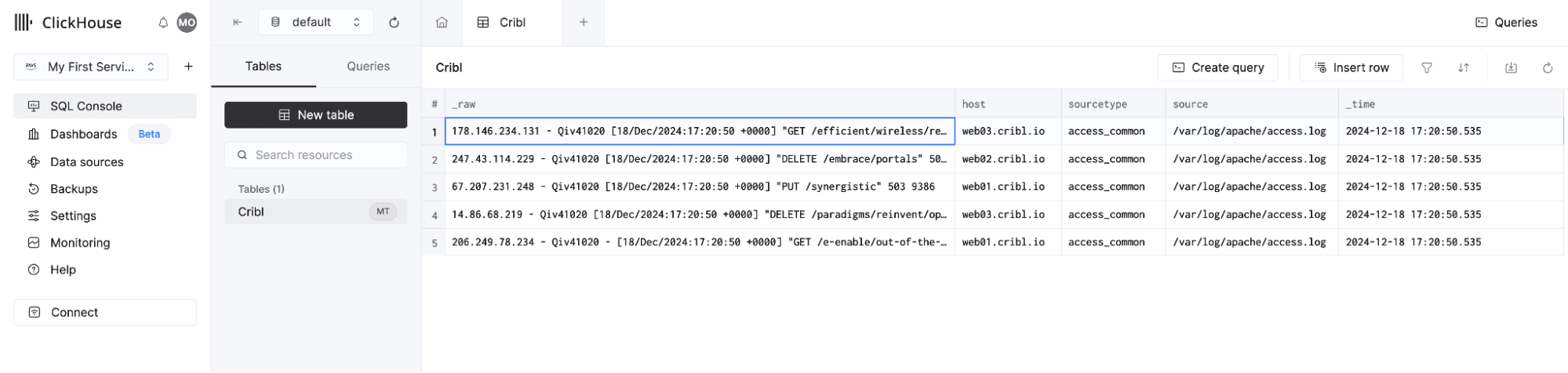The height and width of the screenshot is (373, 1568).
Task: Refresh the Cribl table results
Action: coord(1548,68)
